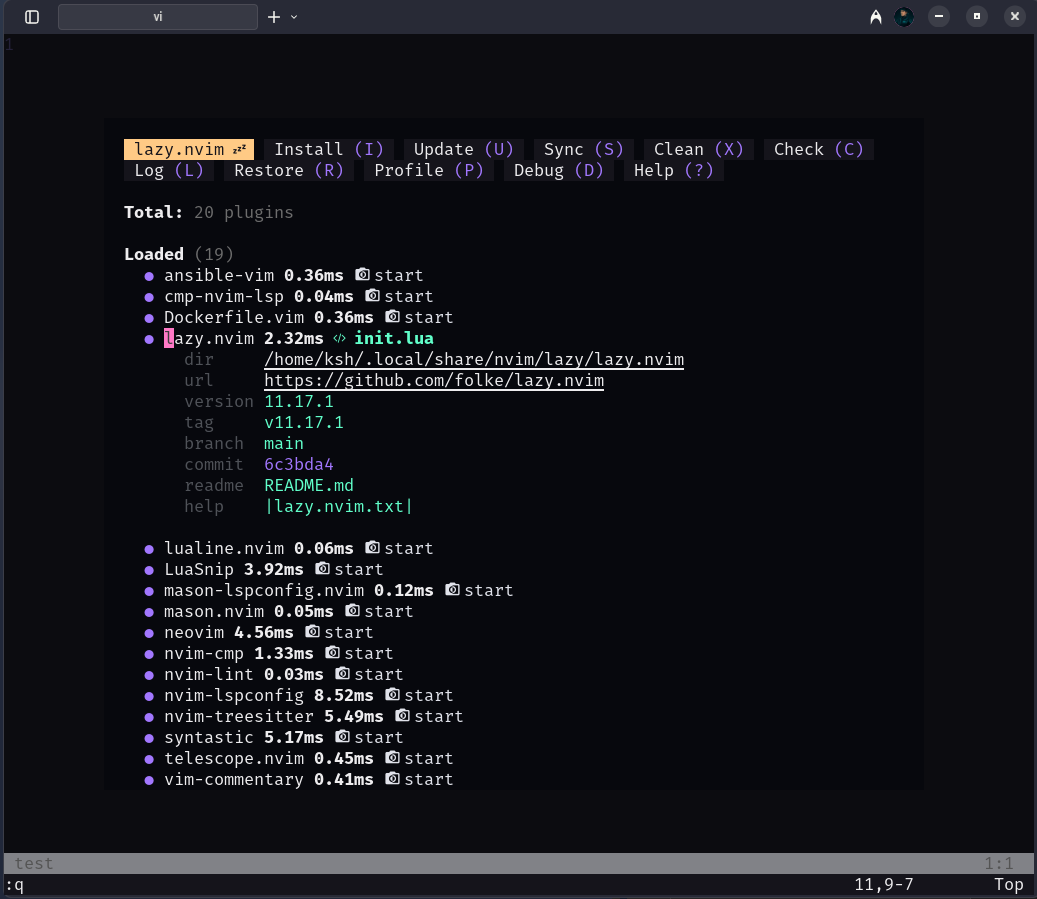The height and width of the screenshot is (899, 1037).
Task: Toggle the sidebar panel icon
Action: [32, 17]
